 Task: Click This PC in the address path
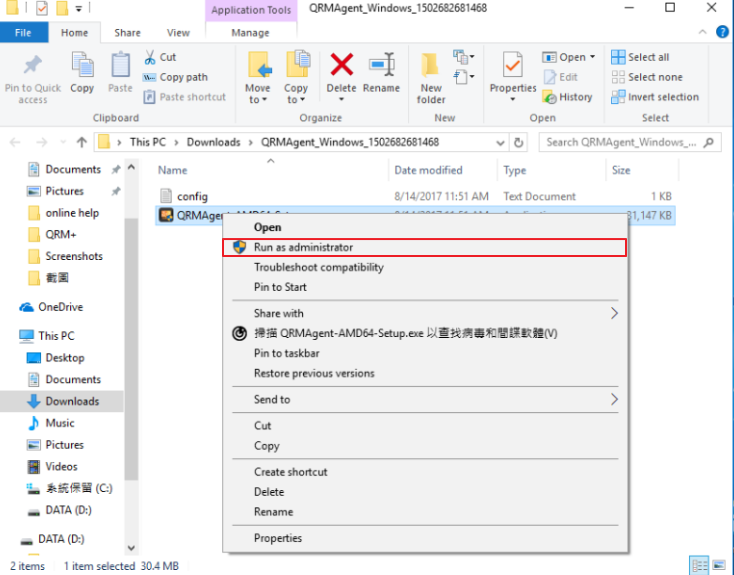coord(148,142)
